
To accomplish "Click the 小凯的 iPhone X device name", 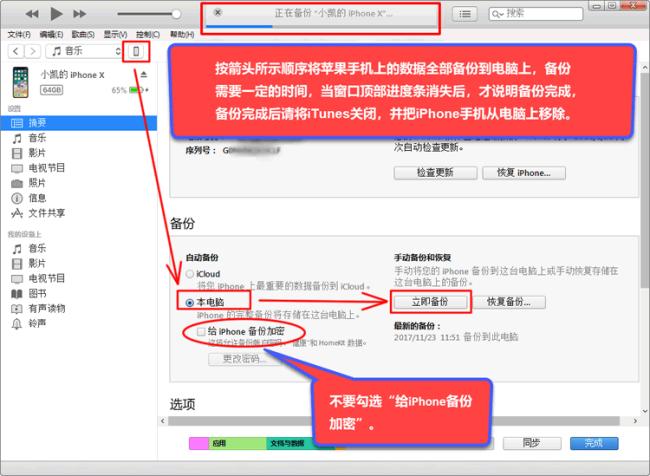I will point(73,75).
